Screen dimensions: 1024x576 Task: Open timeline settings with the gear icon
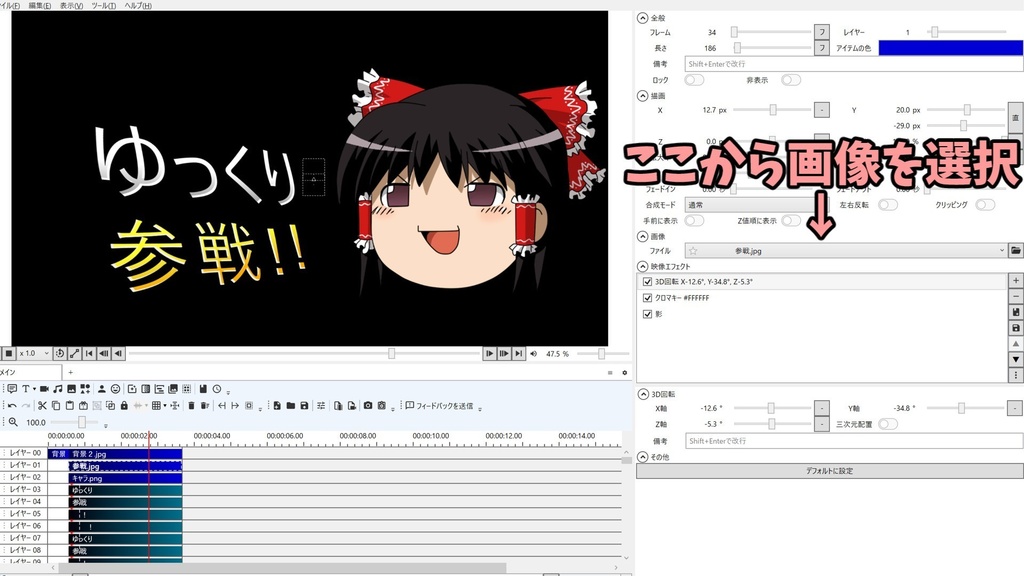(x=624, y=373)
